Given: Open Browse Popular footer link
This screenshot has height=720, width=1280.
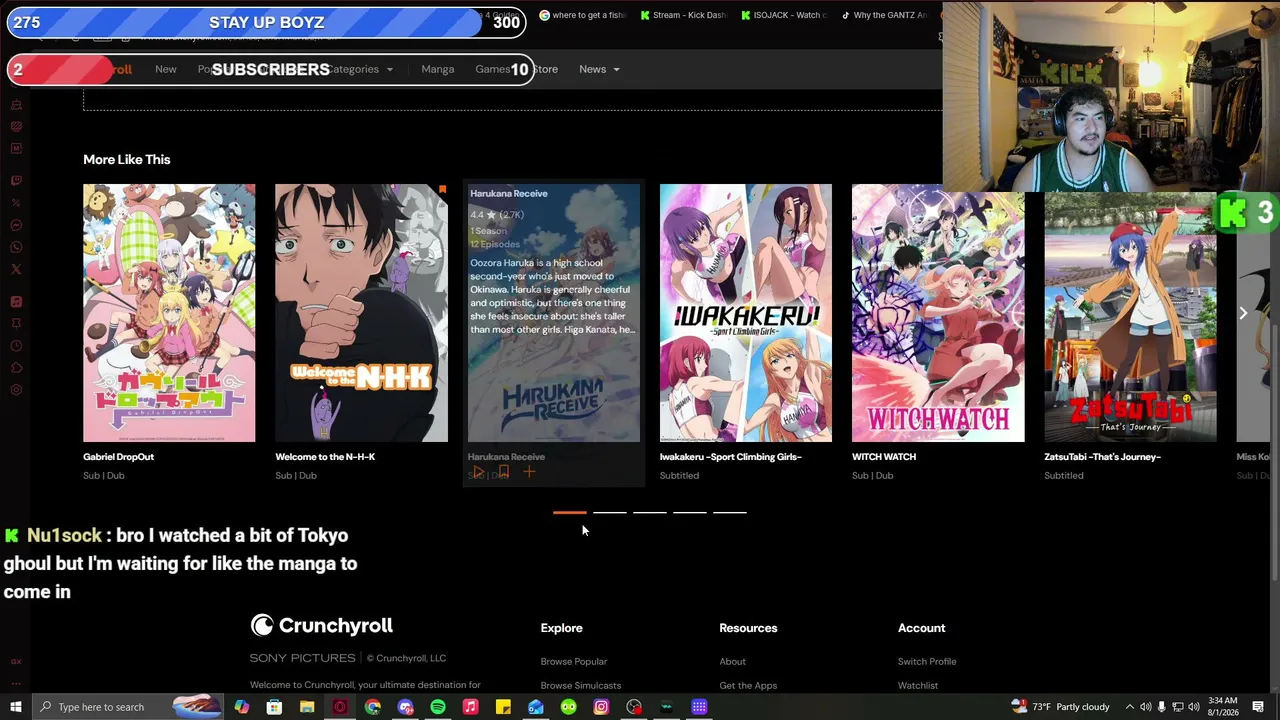Looking at the screenshot, I should tap(574, 662).
